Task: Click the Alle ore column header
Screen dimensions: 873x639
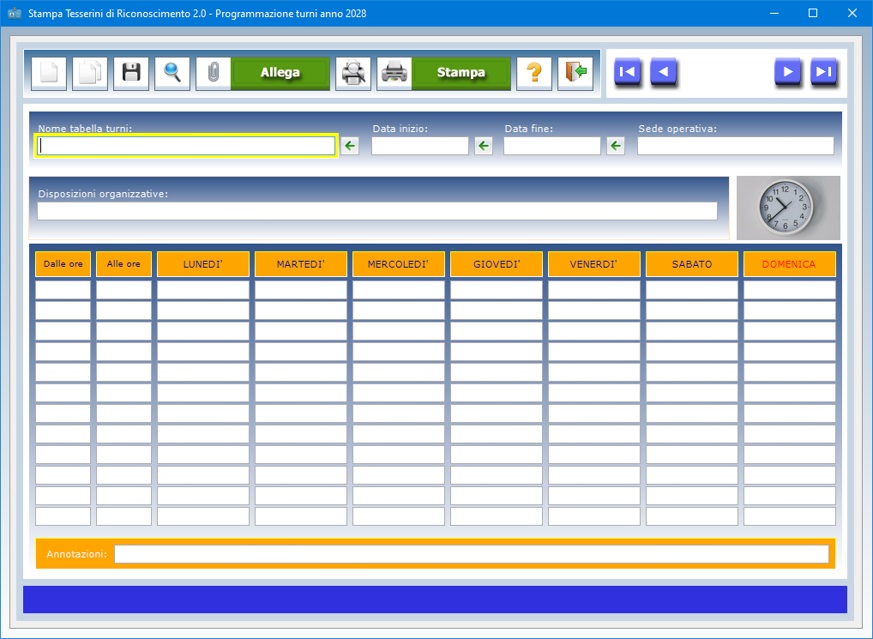Action: coord(124,264)
